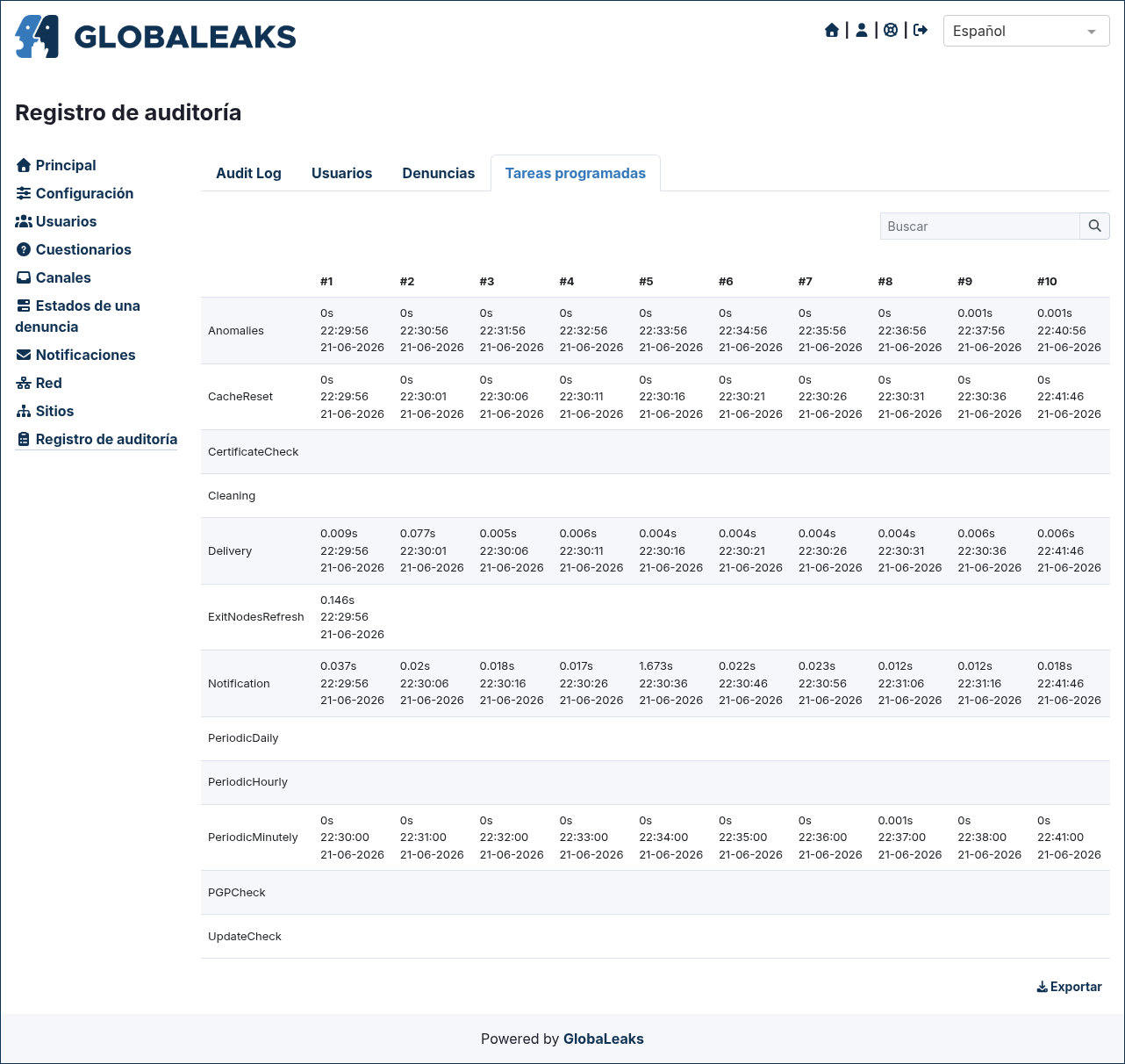Click the 0.077s Delivery duration cell

pos(418,533)
